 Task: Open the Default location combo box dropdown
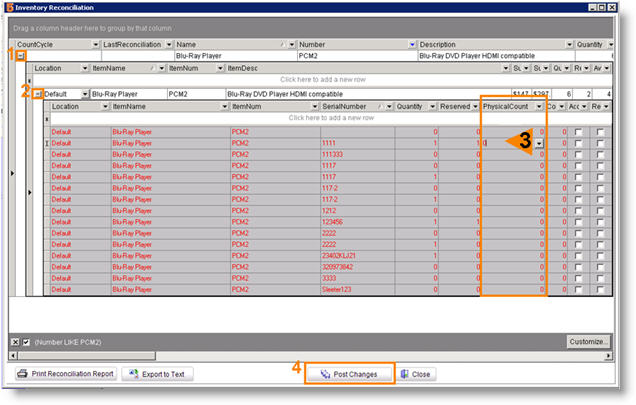(x=85, y=94)
